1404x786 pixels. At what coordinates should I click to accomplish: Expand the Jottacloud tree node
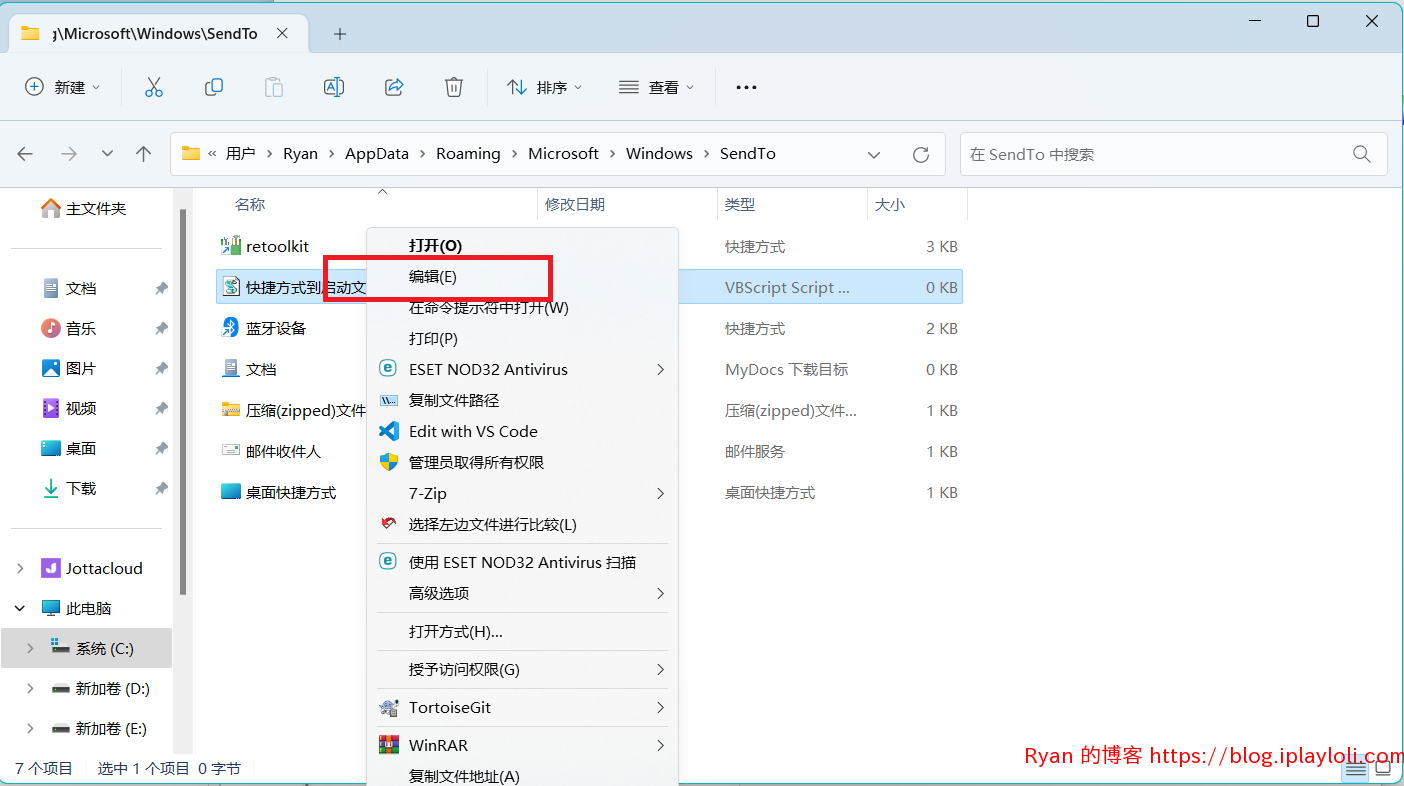coord(20,568)
